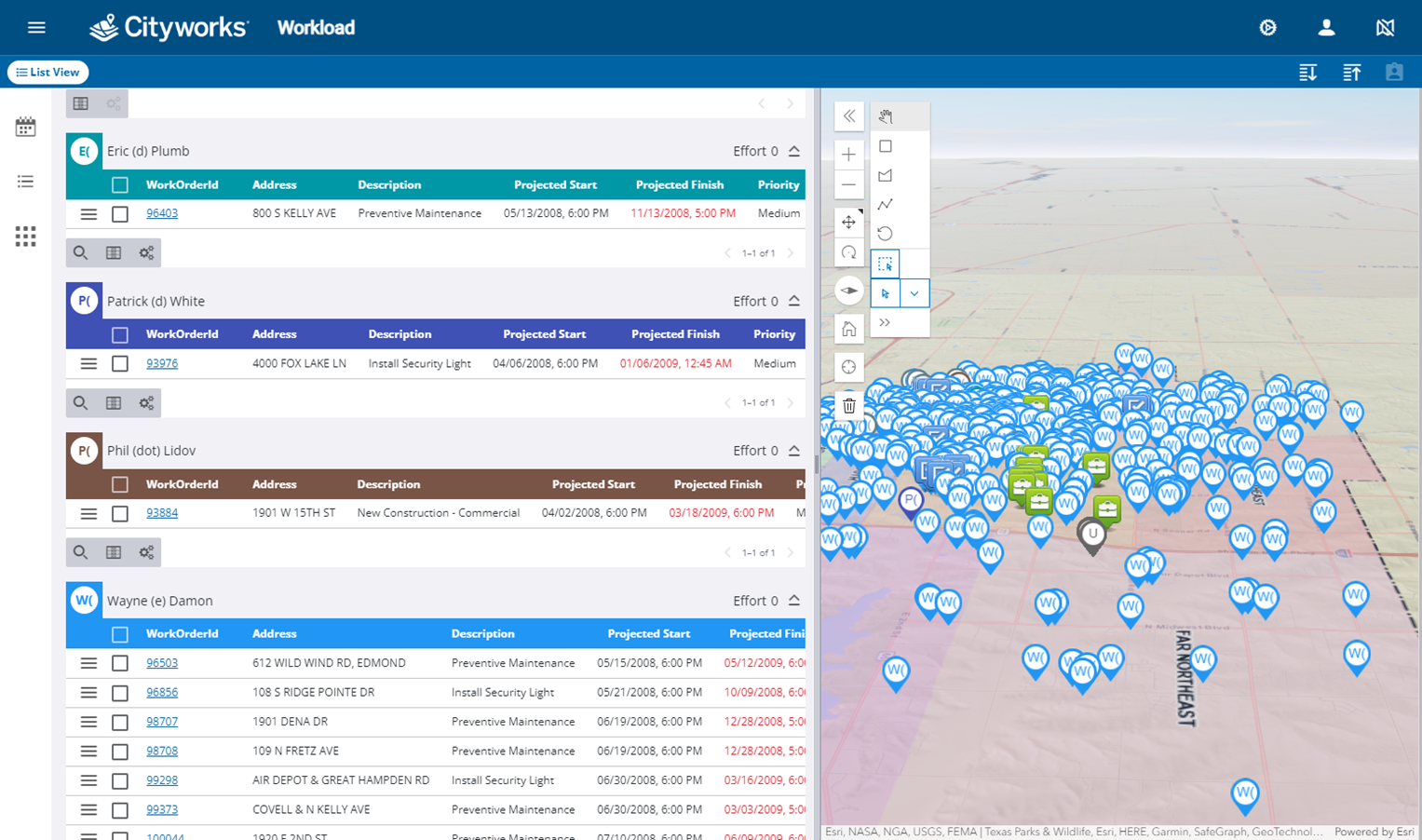Open the selection tool dropdown arrow

[x=914, y=293]
